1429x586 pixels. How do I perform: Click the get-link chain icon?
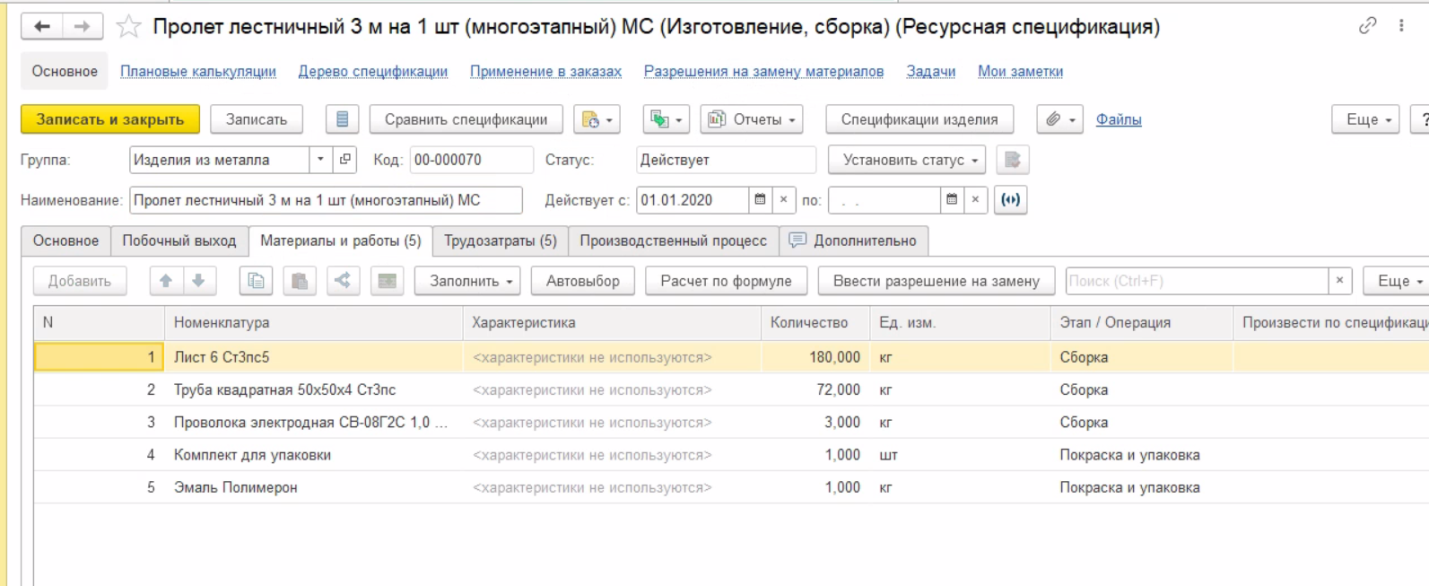pos(1368,27)
